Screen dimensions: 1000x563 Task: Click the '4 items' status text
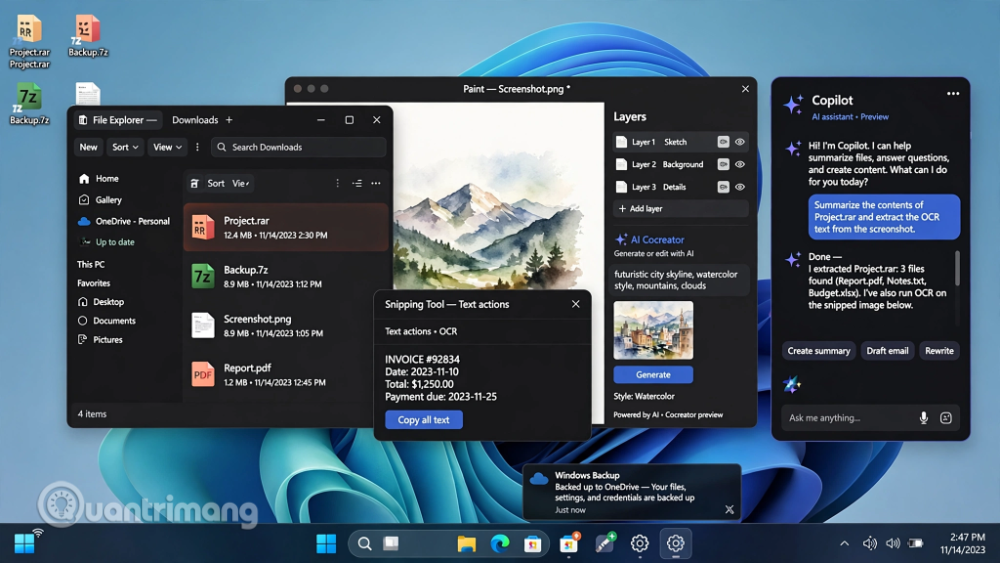coord(92,414)
